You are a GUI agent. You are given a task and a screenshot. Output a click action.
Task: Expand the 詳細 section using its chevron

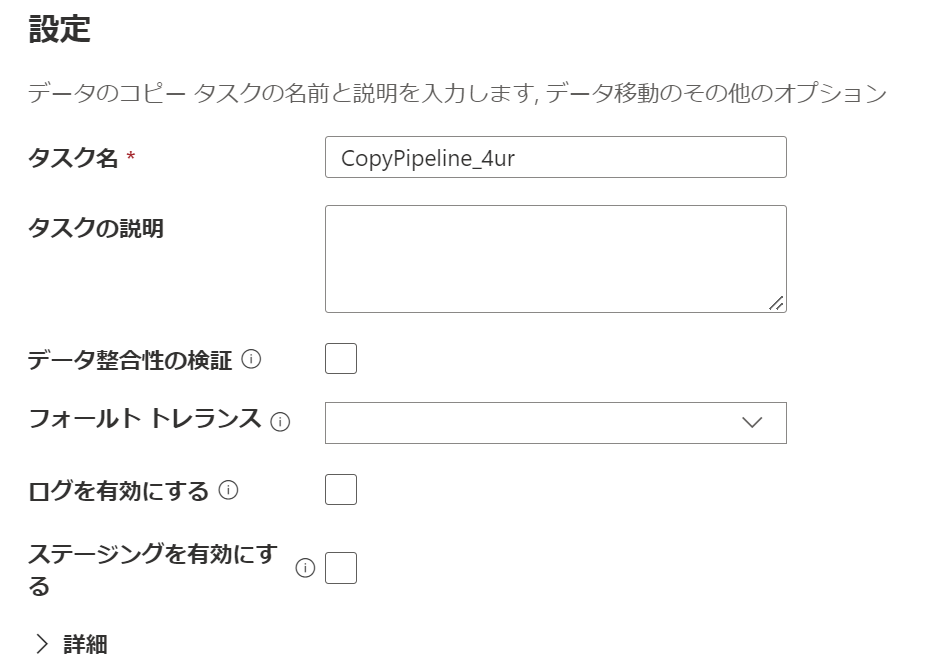pos(41,644)
